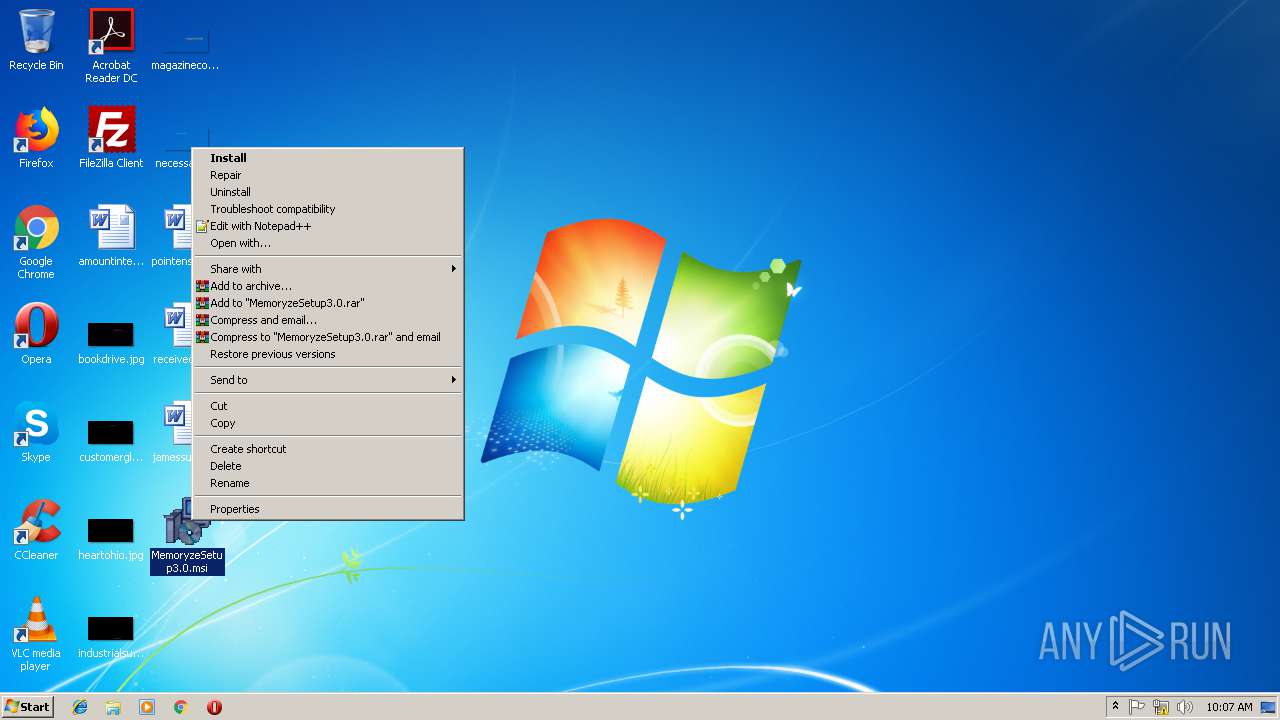Open Properties from context menu
The width and height of the screenshot is (1280, 720).
click(x=328, y=509)
